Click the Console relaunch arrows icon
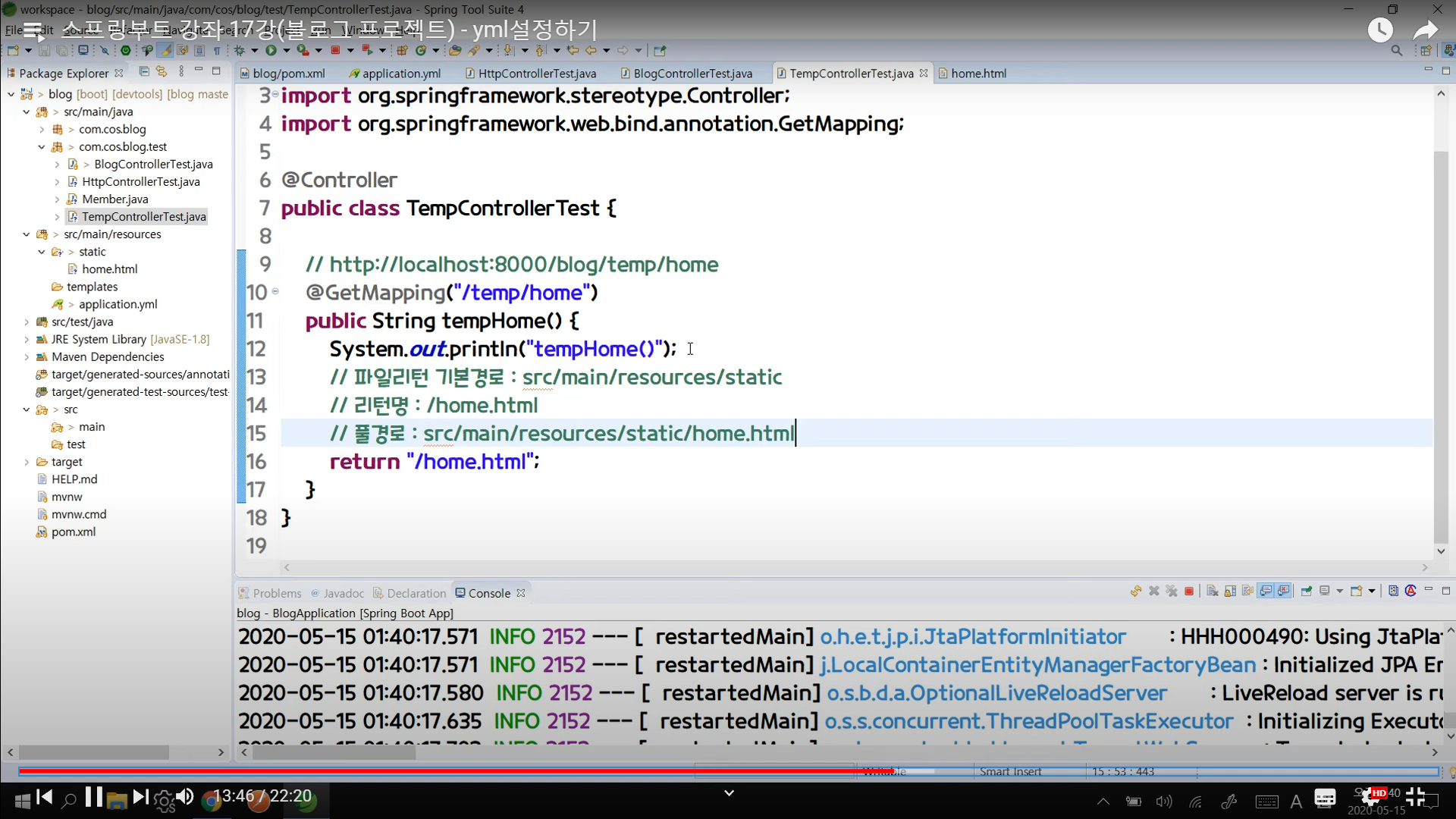Viewport: 1456px width, 819px height. tap(1136, 591)
